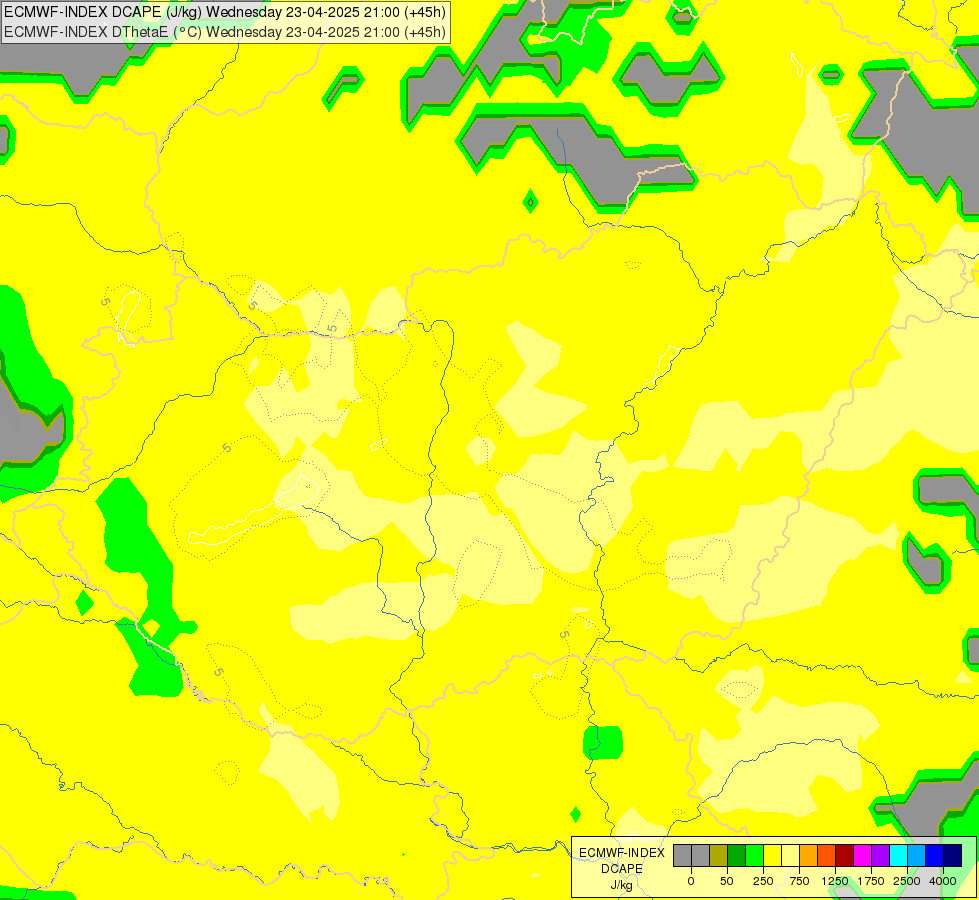Click the legend value 50
The image size is (979, 900).
click(727, 881)
